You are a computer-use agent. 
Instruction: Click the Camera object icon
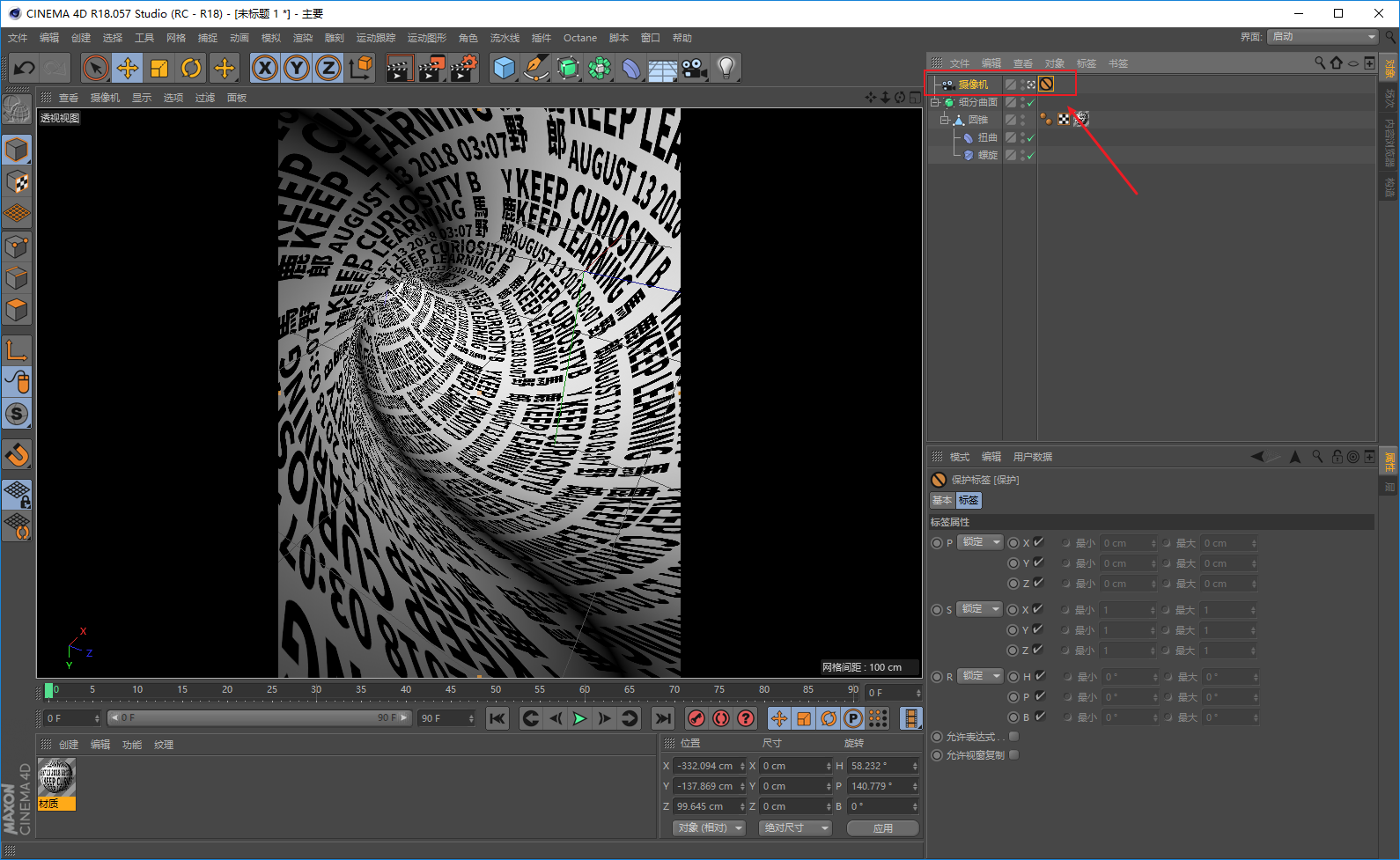[695, 68]
